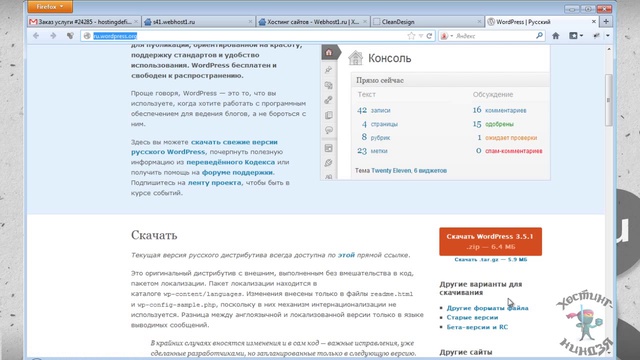This screenshot has height=360, width=640.
Task: Click the 'Скачать' section heading
Action: (x=154, y=236)
